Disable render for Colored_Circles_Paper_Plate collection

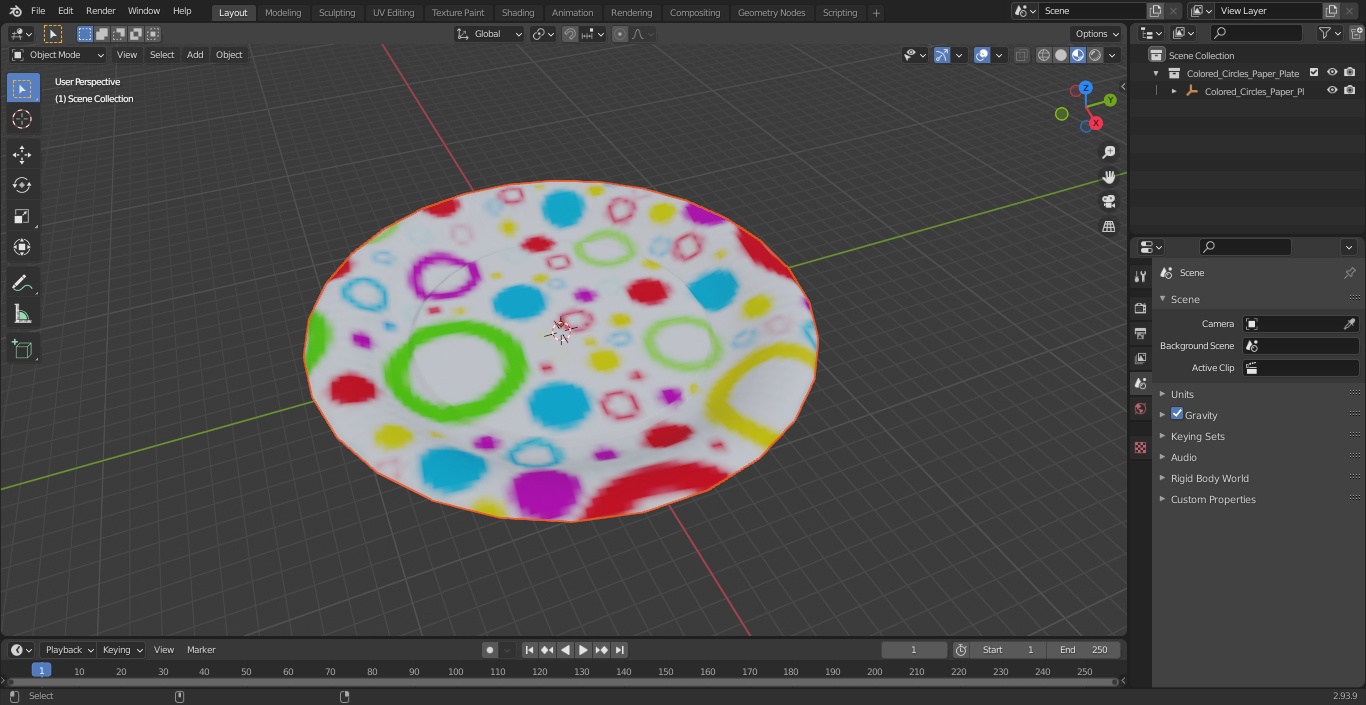coord(1350,73)
